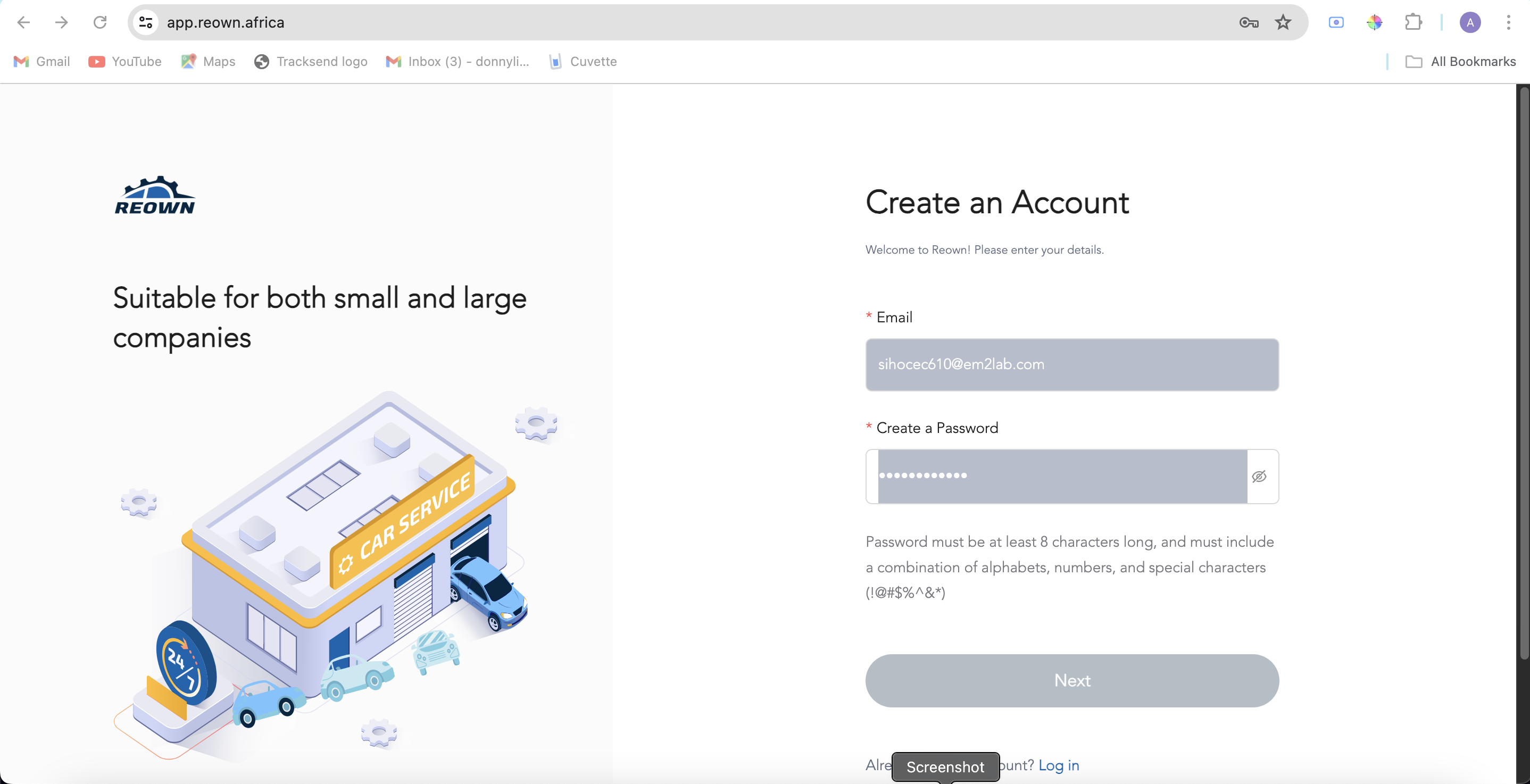The height and width of the screenshot is (784, 1530).
Task: Open the color wheel extension icon
Action: pos(1374,22)
